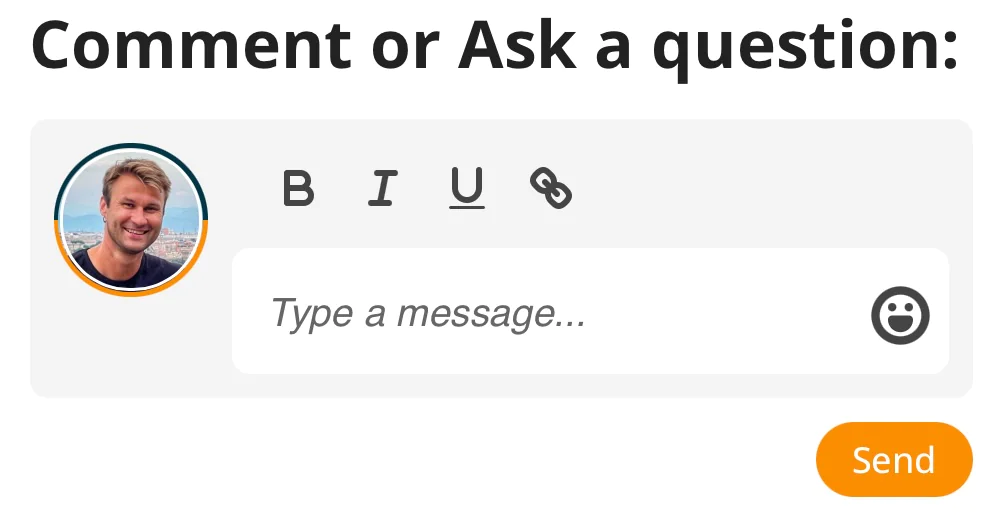Image resolution: width=996 pixels, height=515 pixels.
Task: Click the smiley face in the message box
Action: click(x=900, y=316)
